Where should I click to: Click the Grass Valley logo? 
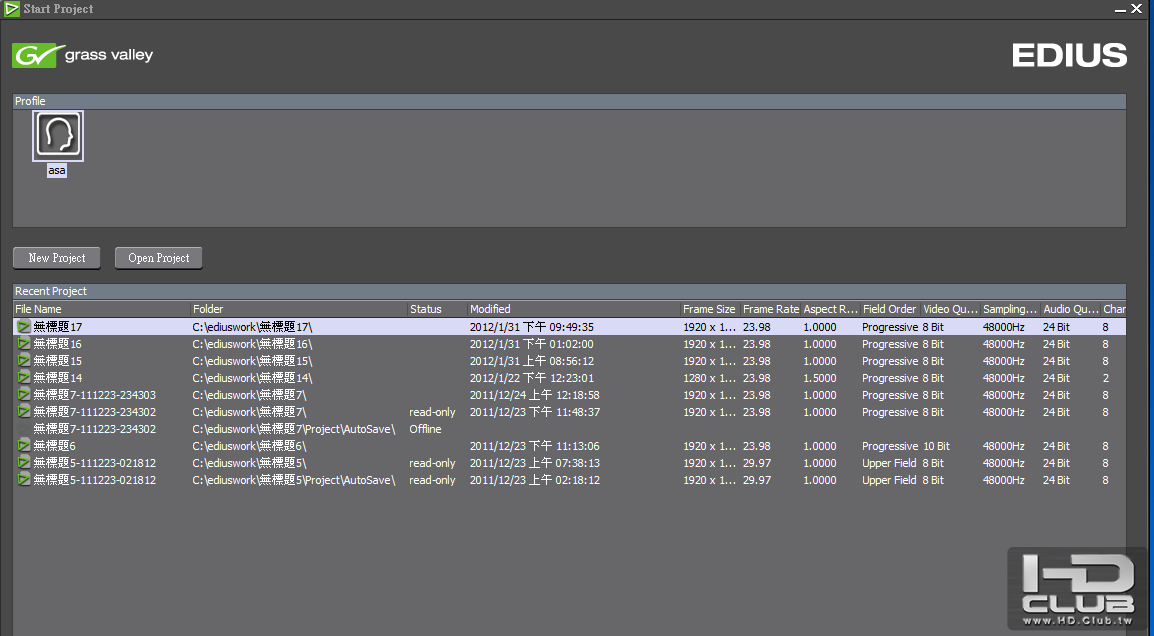[x=83, y=56]
